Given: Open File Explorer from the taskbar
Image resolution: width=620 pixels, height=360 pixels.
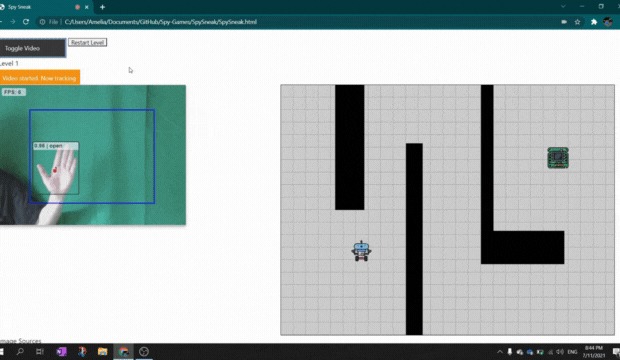Looking at the screenshot, I should click(x=102, y=351).
